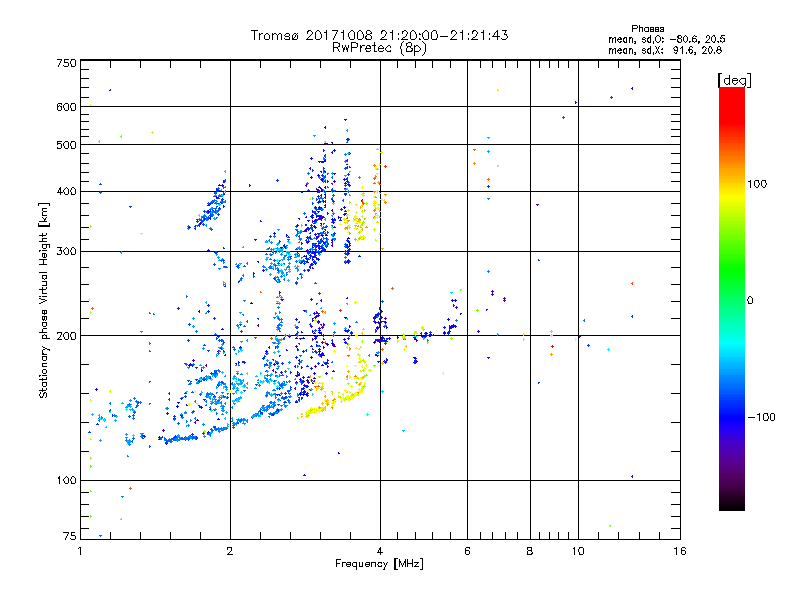Click y-axis tick label '100' at plot left
Viewport: 800px width, 600px height.
click(66, 481)
